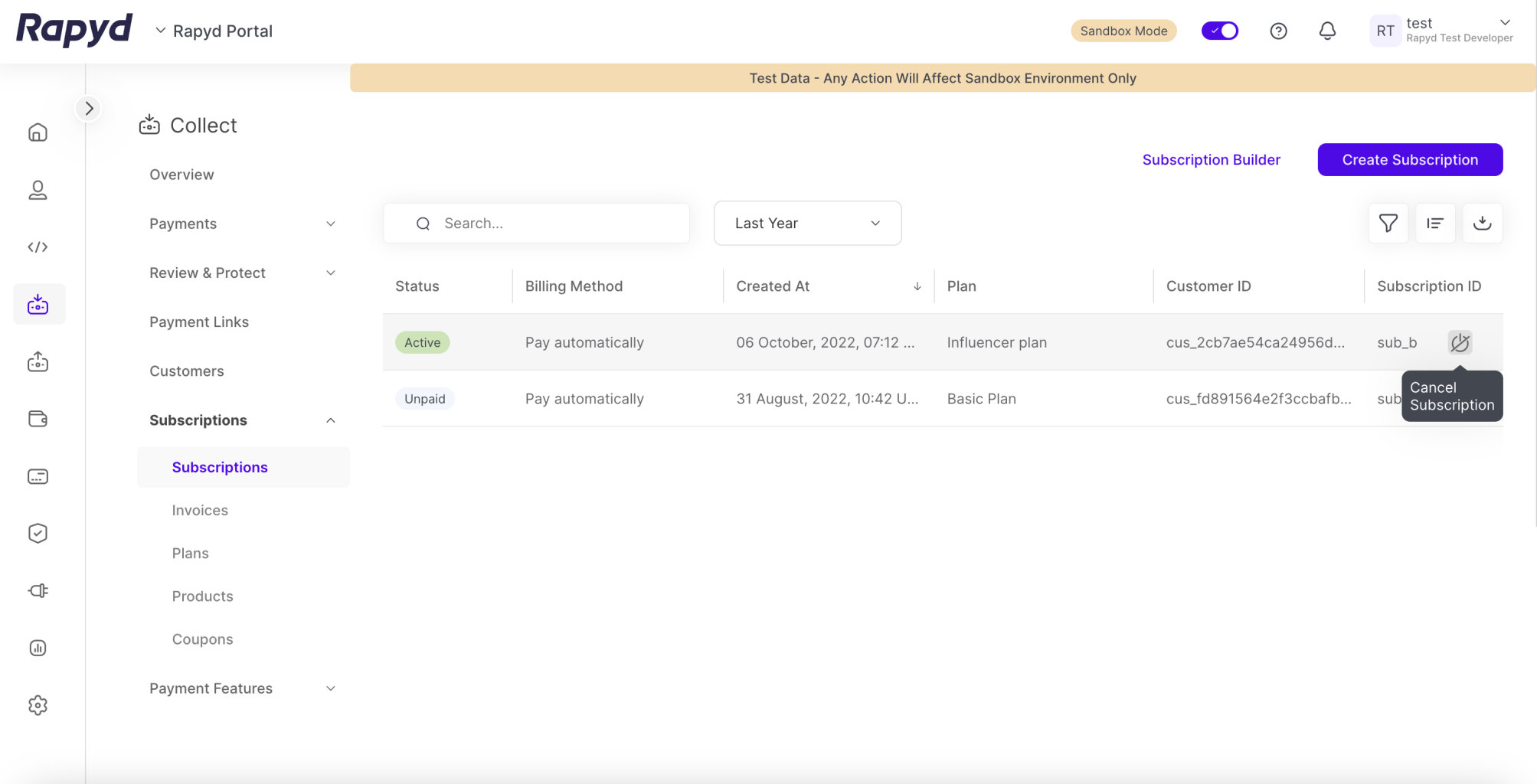Viewport: 1537px width, 784px height.
Task: Open the Subscription Builder link
Action: pyautogui.click(x=1211, y=159)
